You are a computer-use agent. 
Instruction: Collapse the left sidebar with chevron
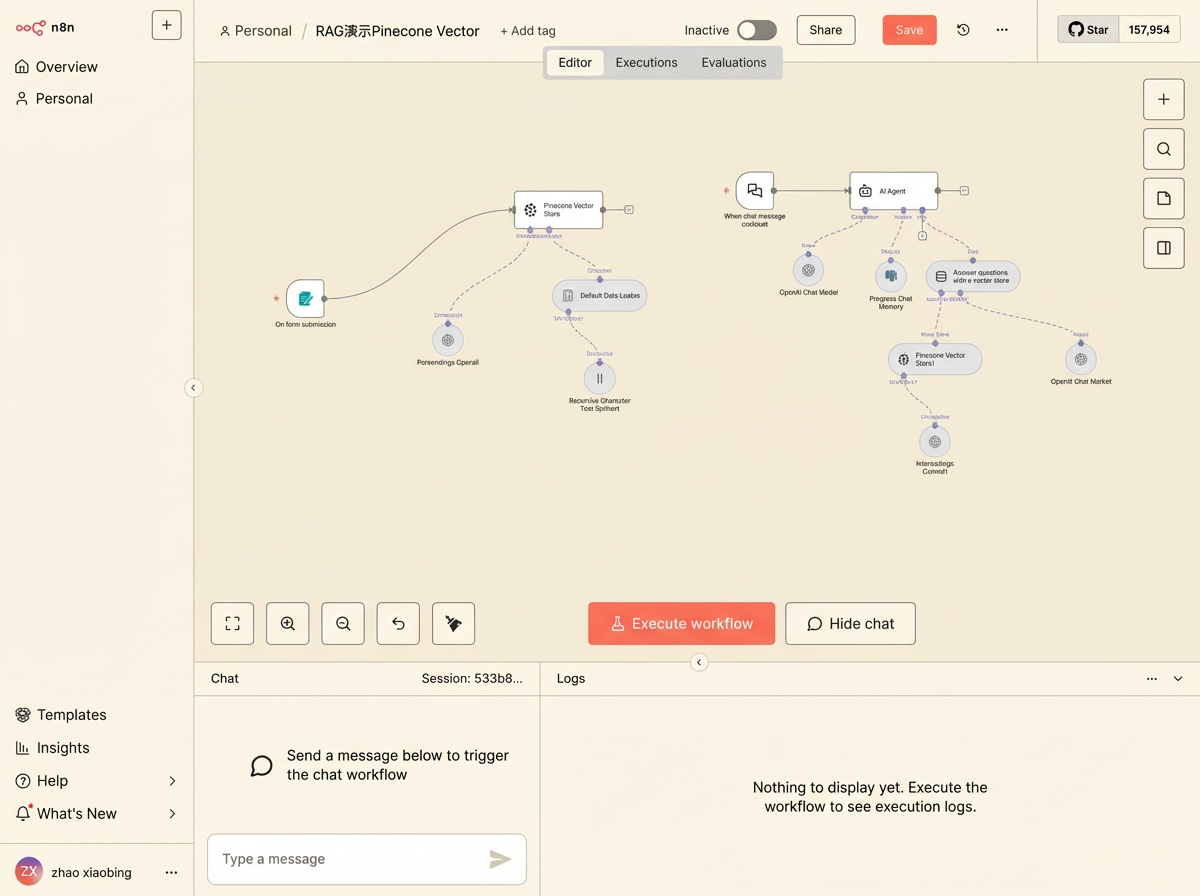point(194,388)
